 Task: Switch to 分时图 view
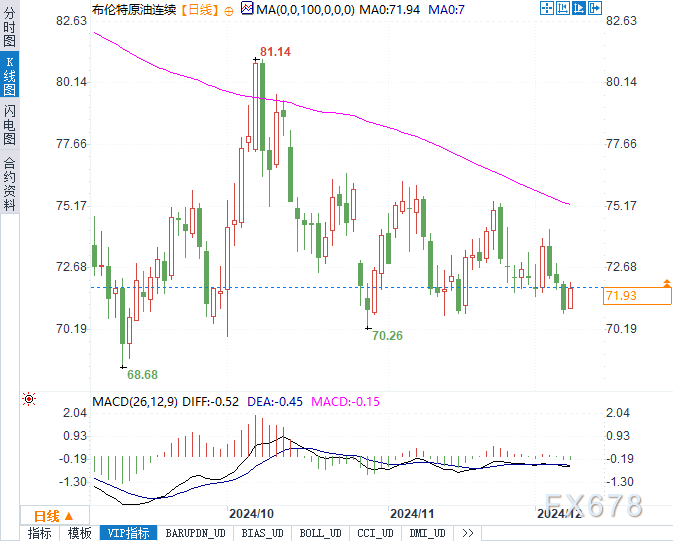pos(9,26)
